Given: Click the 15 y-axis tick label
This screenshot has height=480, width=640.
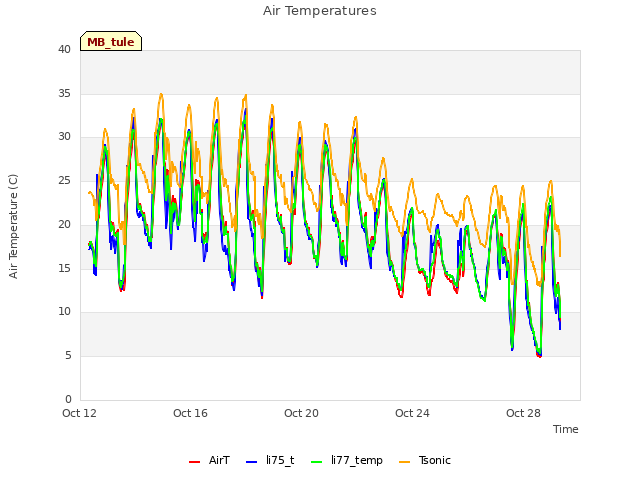Looking at the screenshot, I should click(x=64, y=268).
